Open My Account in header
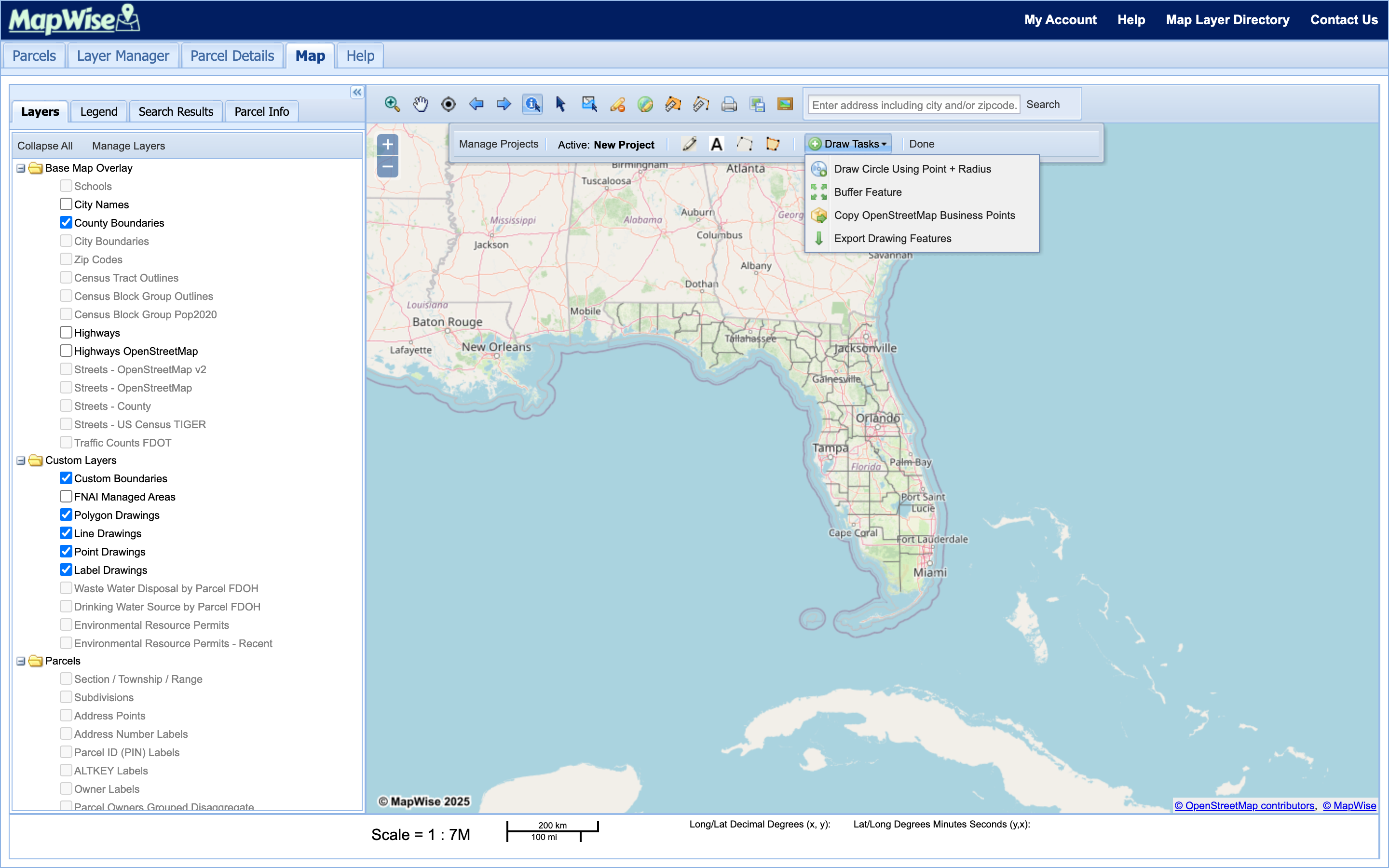The width and height of the screenshot is (1389, 868). click(x=1060, y=19)
